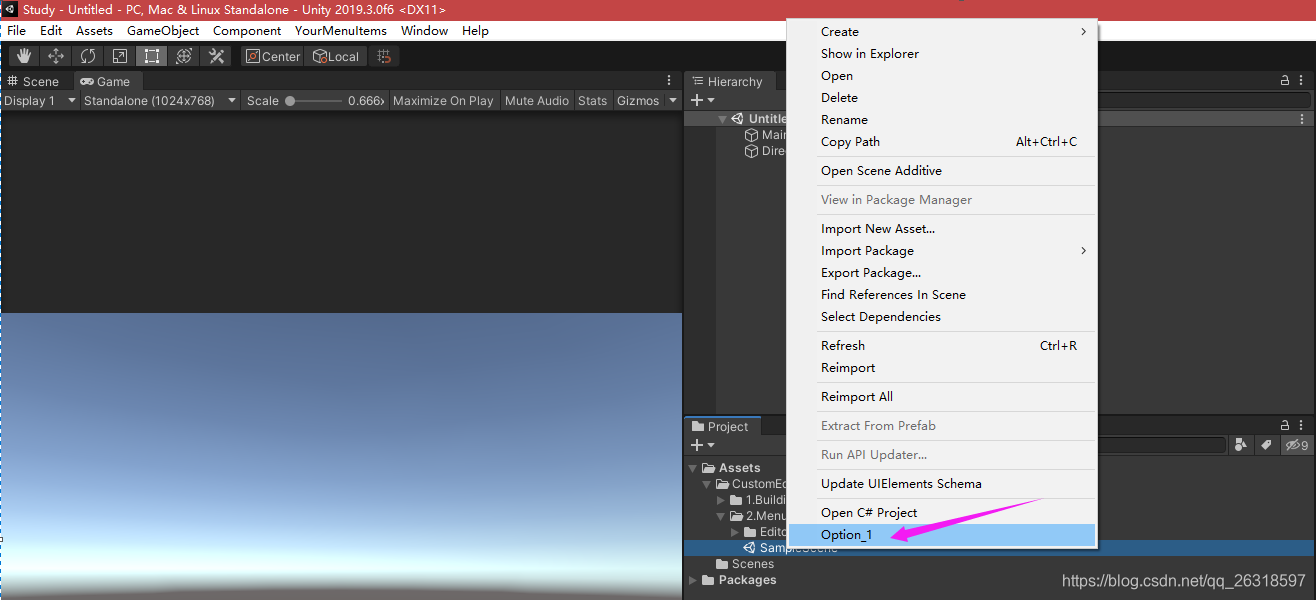The image size is (1316, 600).
Task: Click Search by Label tag icon
Action: tap(1266, 445)
